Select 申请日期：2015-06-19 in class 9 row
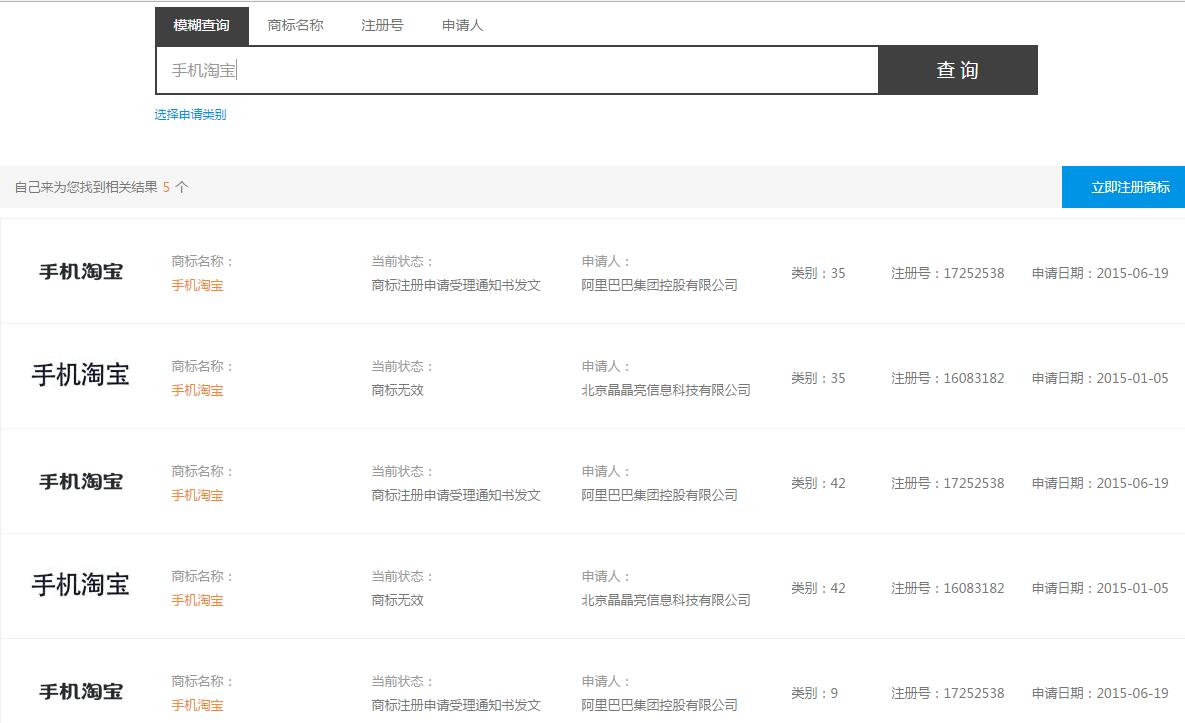The height and width of the screenshot is (723, 1185). tap(1100, 694)
